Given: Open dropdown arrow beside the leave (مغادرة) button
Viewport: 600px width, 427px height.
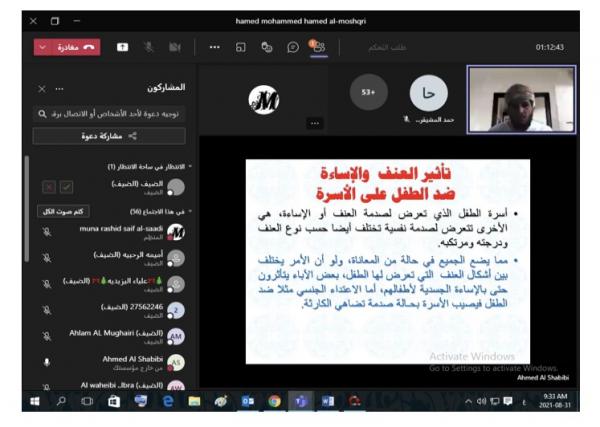Looking at the screenshot, I should pyautogui.click(x=41, y=47).
